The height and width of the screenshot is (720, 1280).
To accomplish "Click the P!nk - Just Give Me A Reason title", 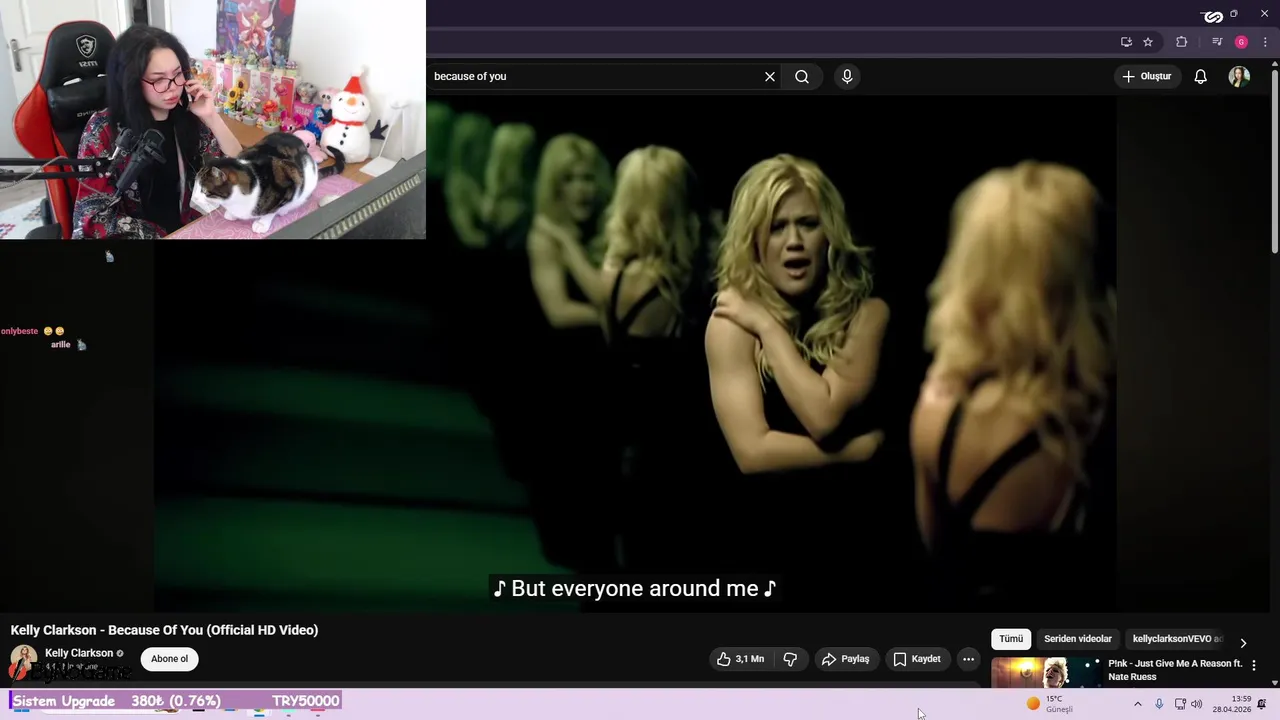I will coord(1175,670).
